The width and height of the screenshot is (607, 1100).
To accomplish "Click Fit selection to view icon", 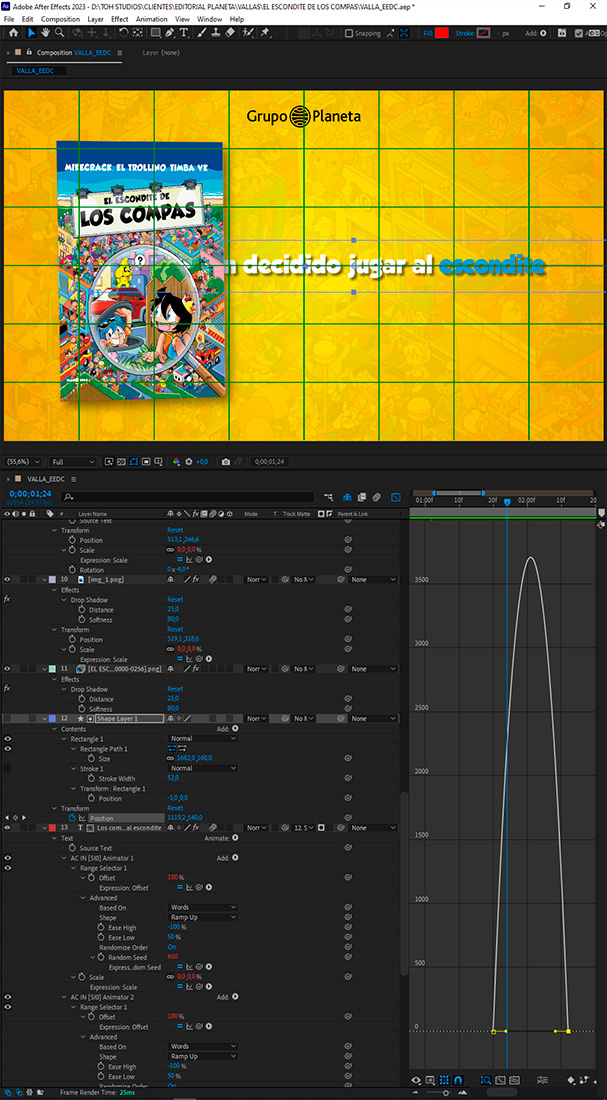I will pos(500,1080).
